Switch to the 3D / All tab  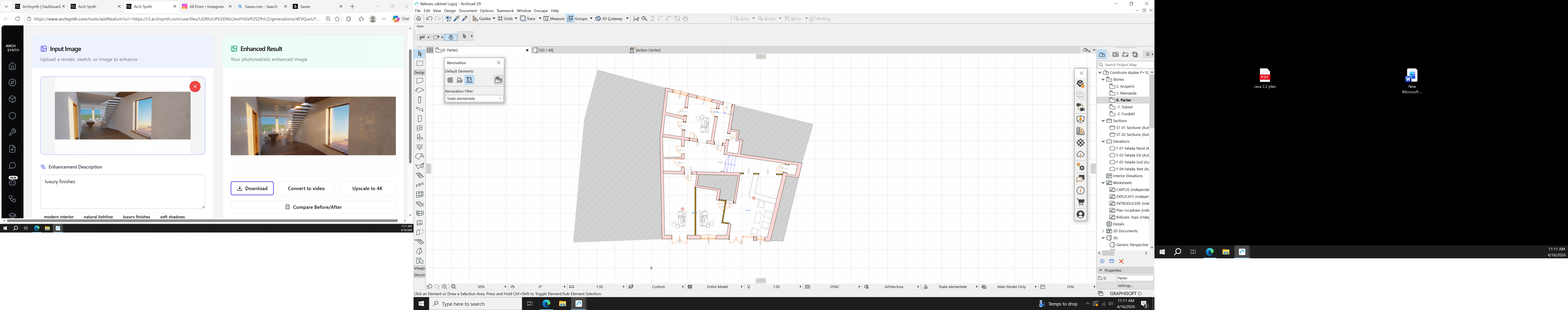[546, 50]
